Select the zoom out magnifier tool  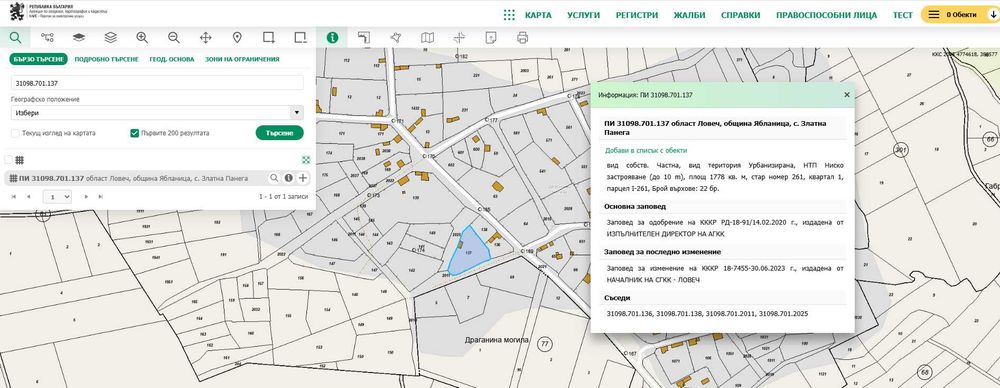(173, 38)
